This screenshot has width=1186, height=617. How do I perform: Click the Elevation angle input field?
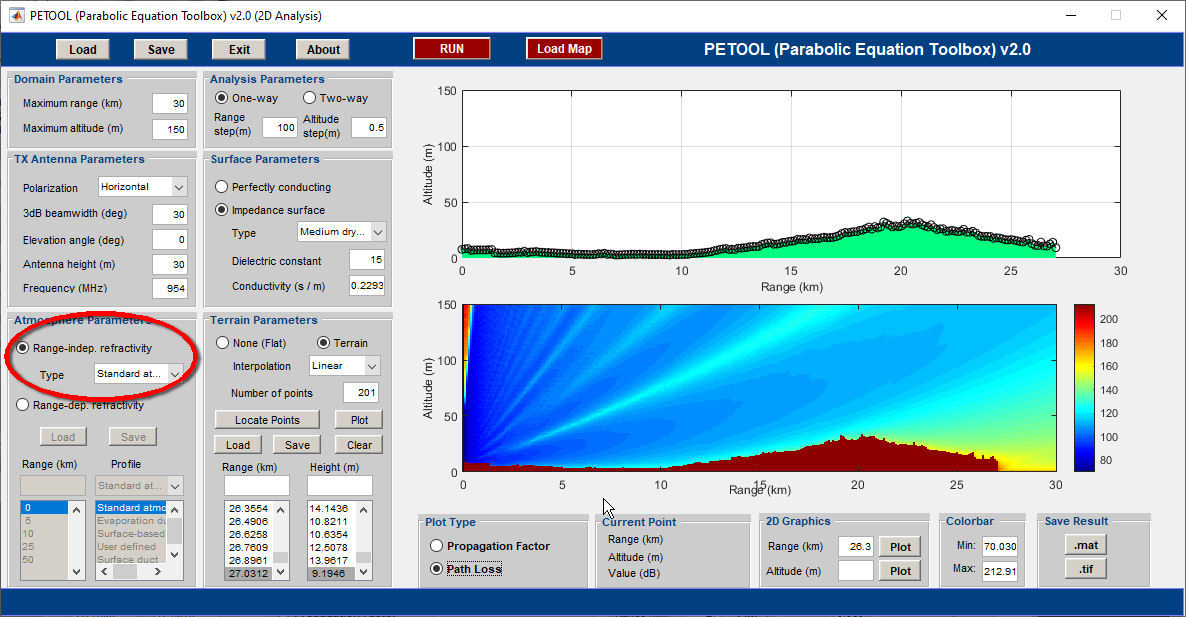point(169,240)
